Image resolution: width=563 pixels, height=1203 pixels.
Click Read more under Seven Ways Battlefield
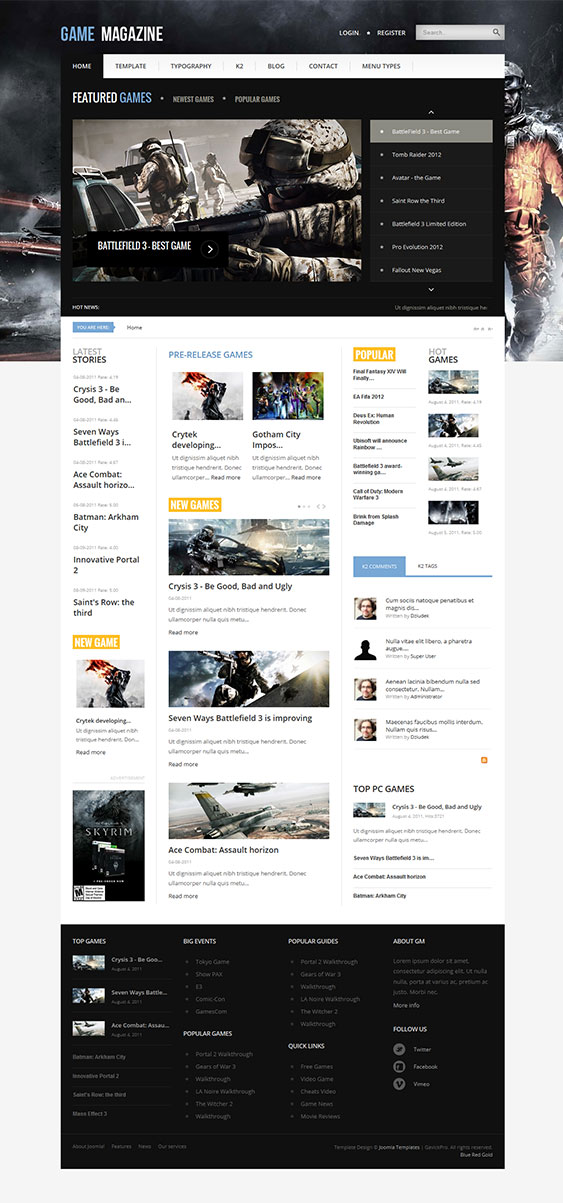pos(183,764)
